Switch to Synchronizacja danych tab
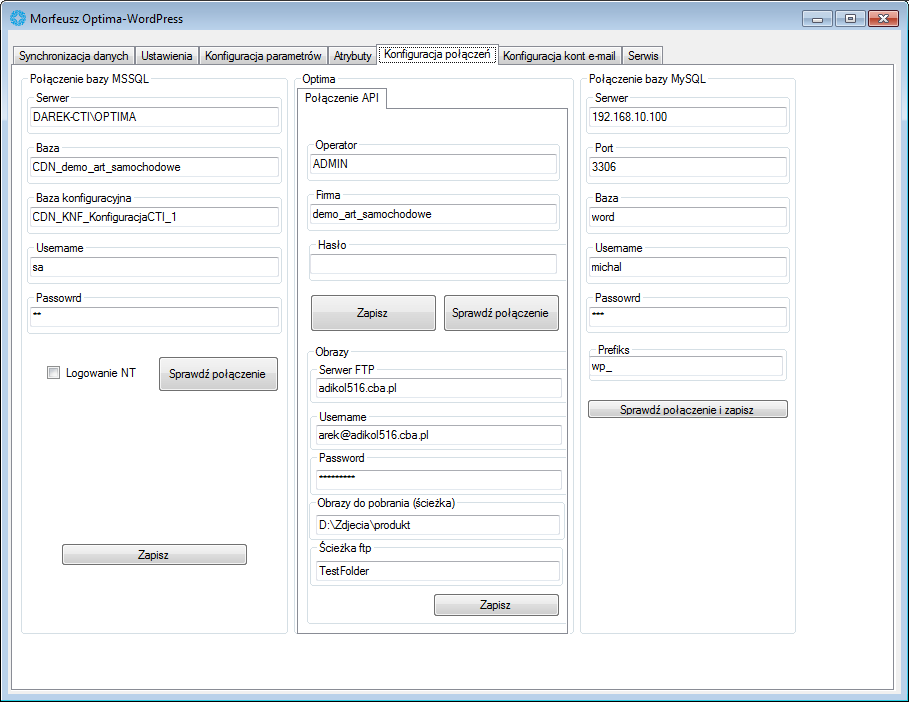909x702 pixels. pos(74,56)
